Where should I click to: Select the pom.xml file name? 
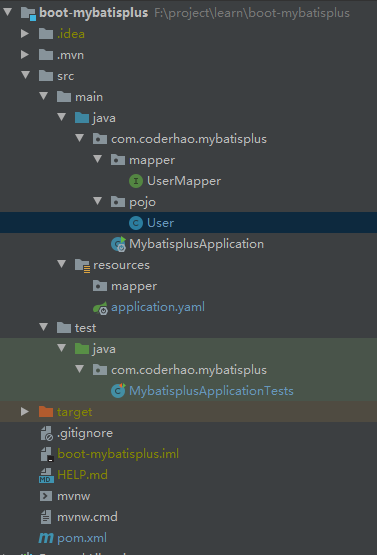(82, 538)
